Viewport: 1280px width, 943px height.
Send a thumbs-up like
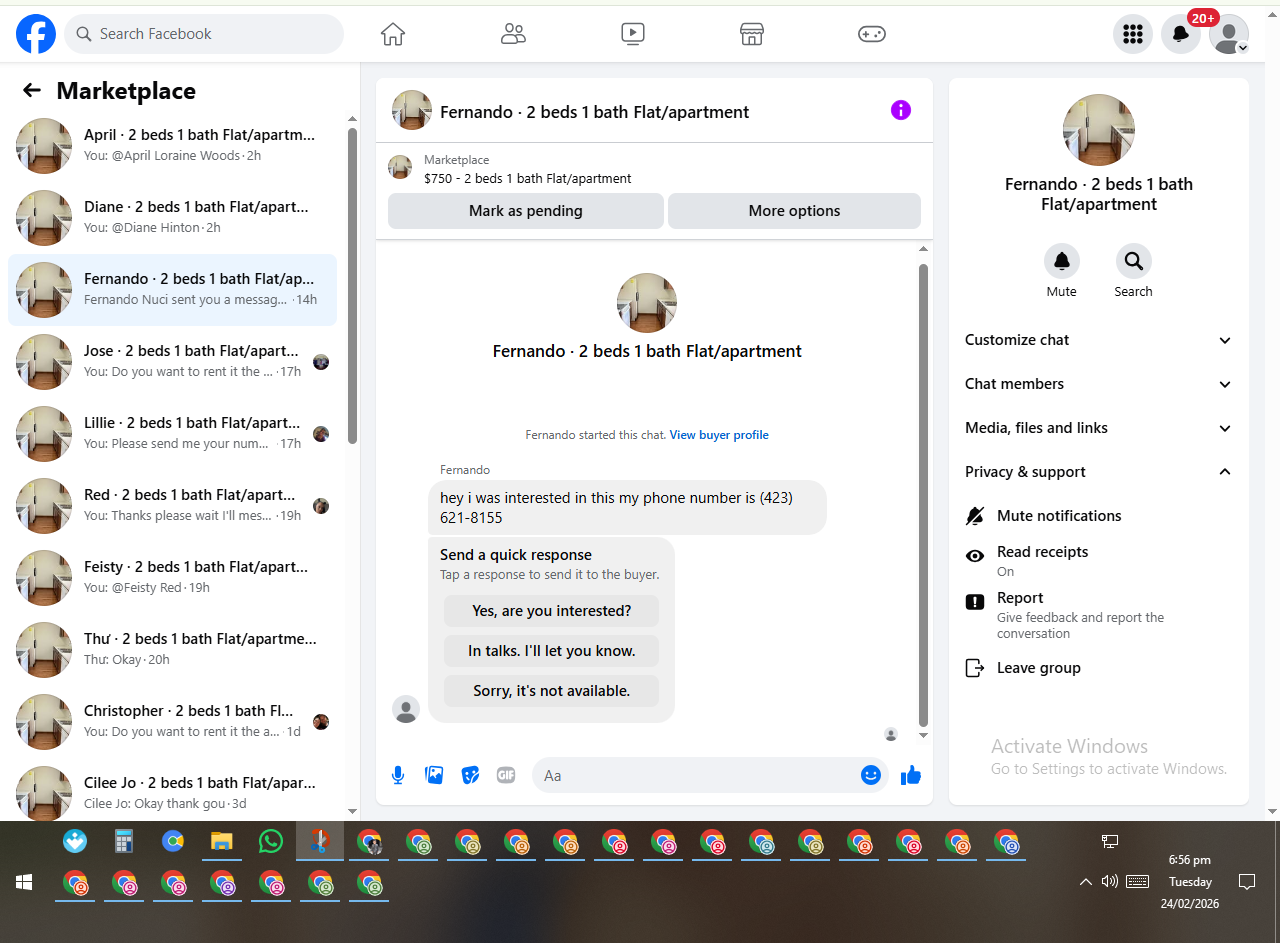click(911, 775)
